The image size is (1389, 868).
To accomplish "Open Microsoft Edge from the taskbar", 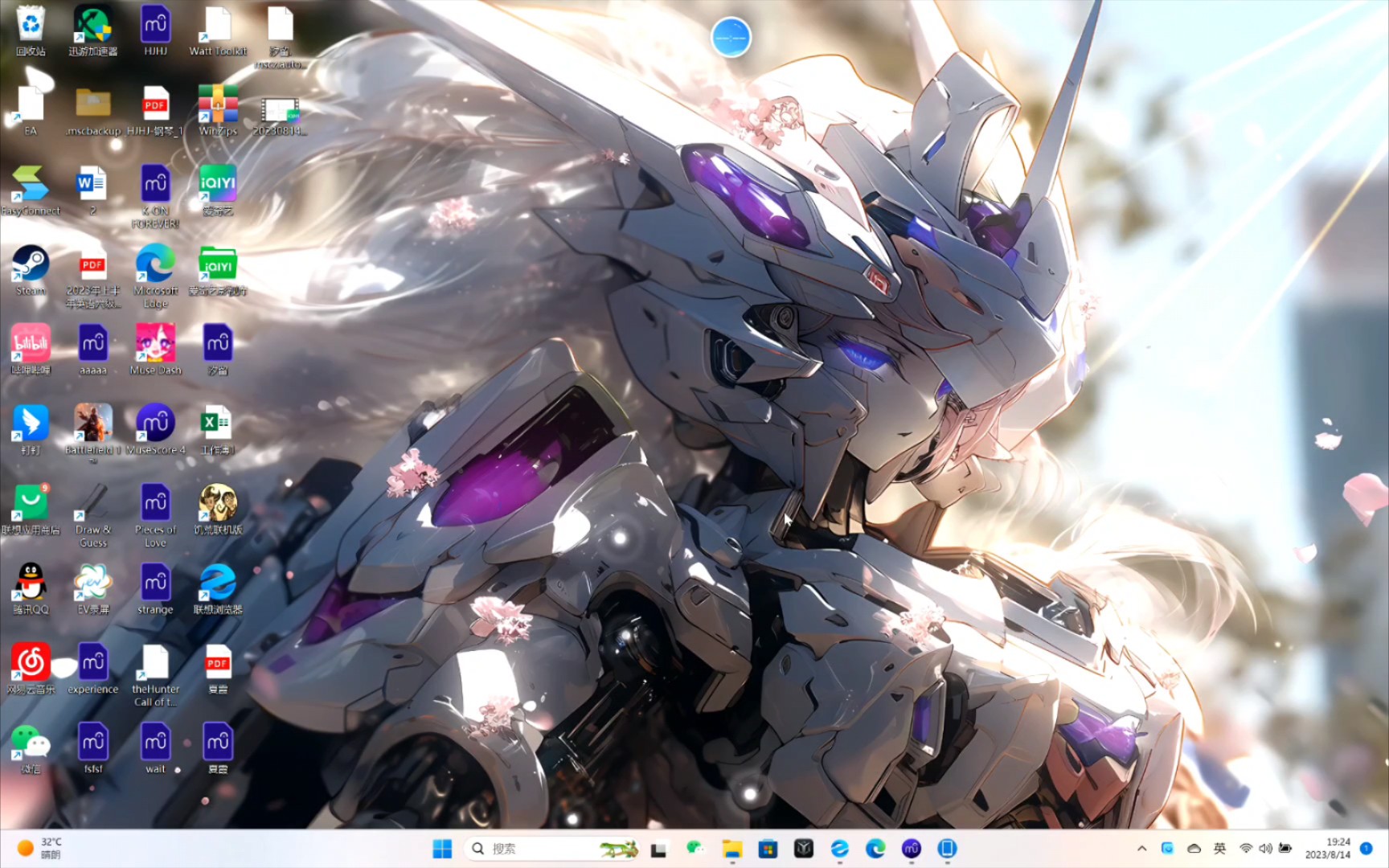I will tap(875, 849).
